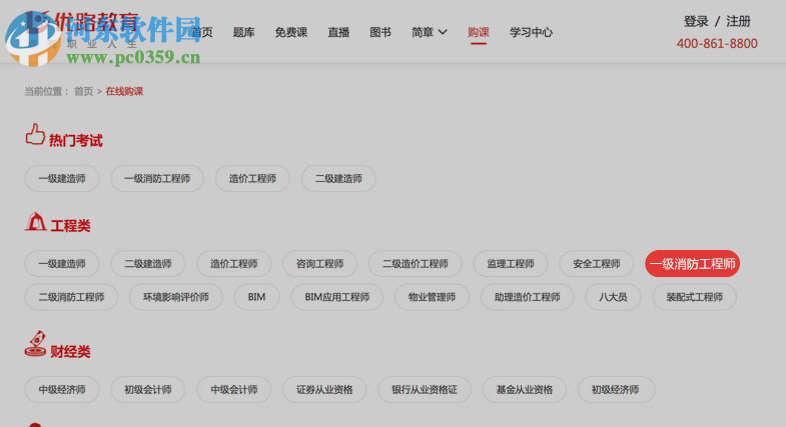This screenshot has height=427, width=786.
Task: Select the BIM category pill
Action: point(257,297)
